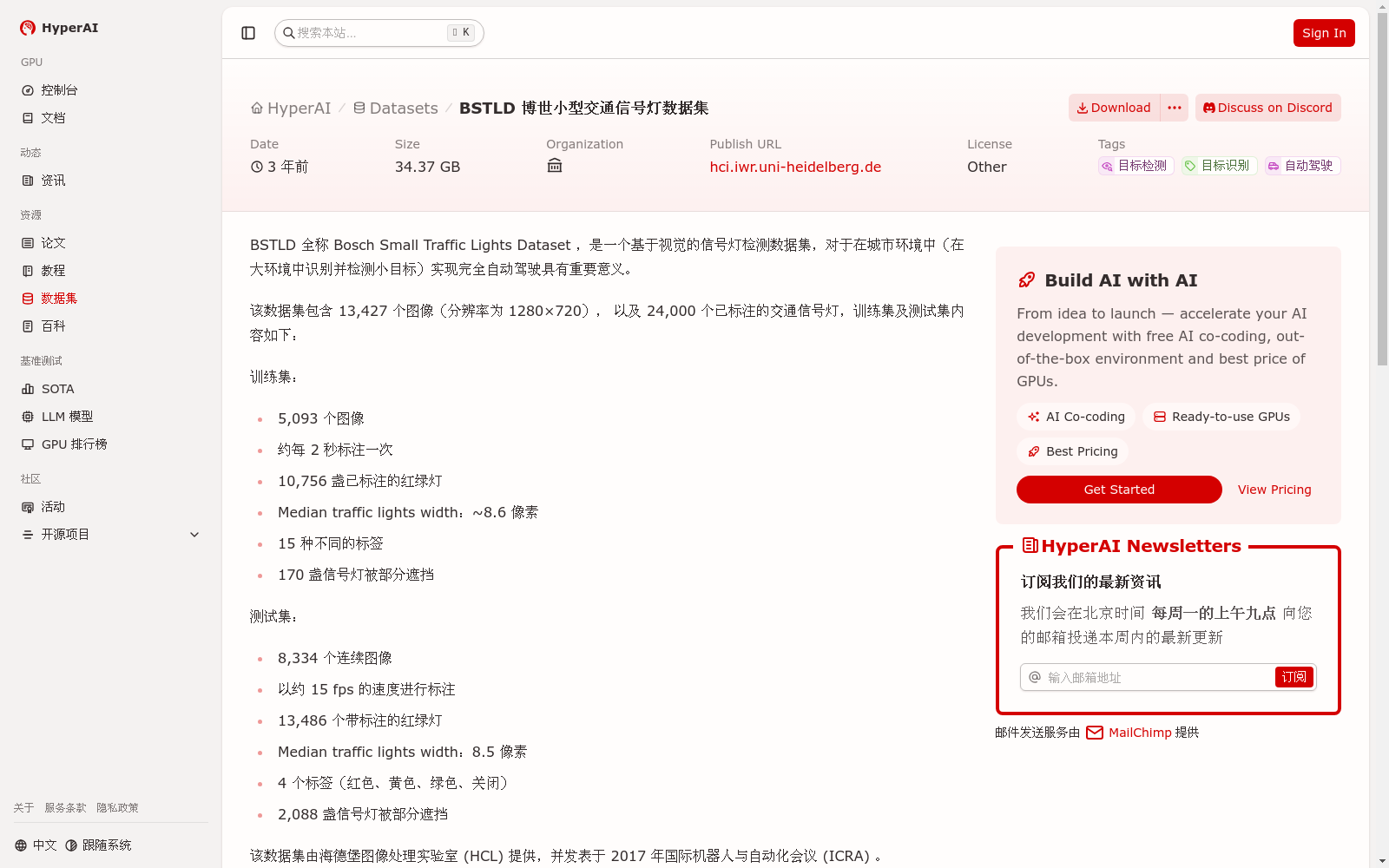Open the 关于 about link
This screenshot has height=868, width=1389.
[x=23, y=808]
